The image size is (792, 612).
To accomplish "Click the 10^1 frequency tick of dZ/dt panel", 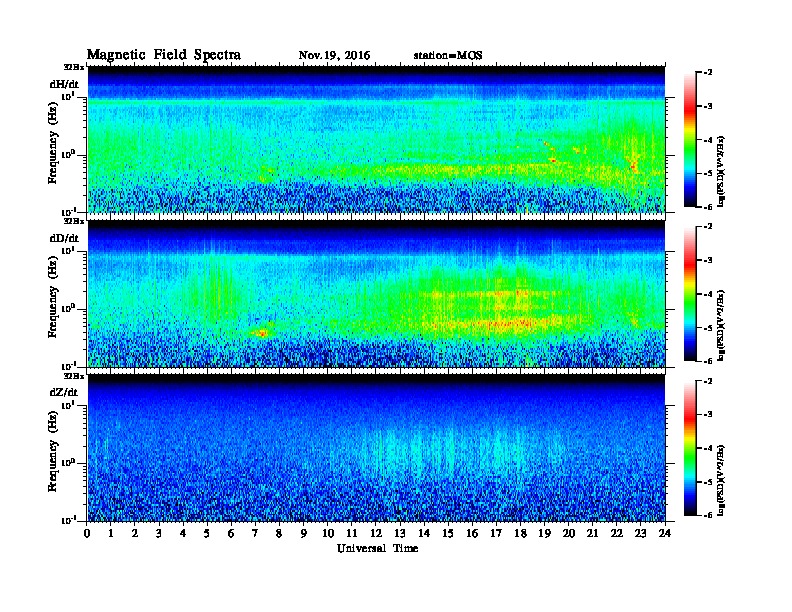I will coord(68,405).
